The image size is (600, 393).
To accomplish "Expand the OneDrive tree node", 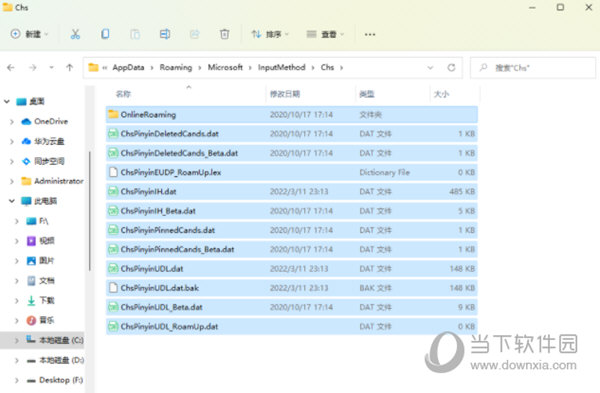I will click(x=11, y=122).
